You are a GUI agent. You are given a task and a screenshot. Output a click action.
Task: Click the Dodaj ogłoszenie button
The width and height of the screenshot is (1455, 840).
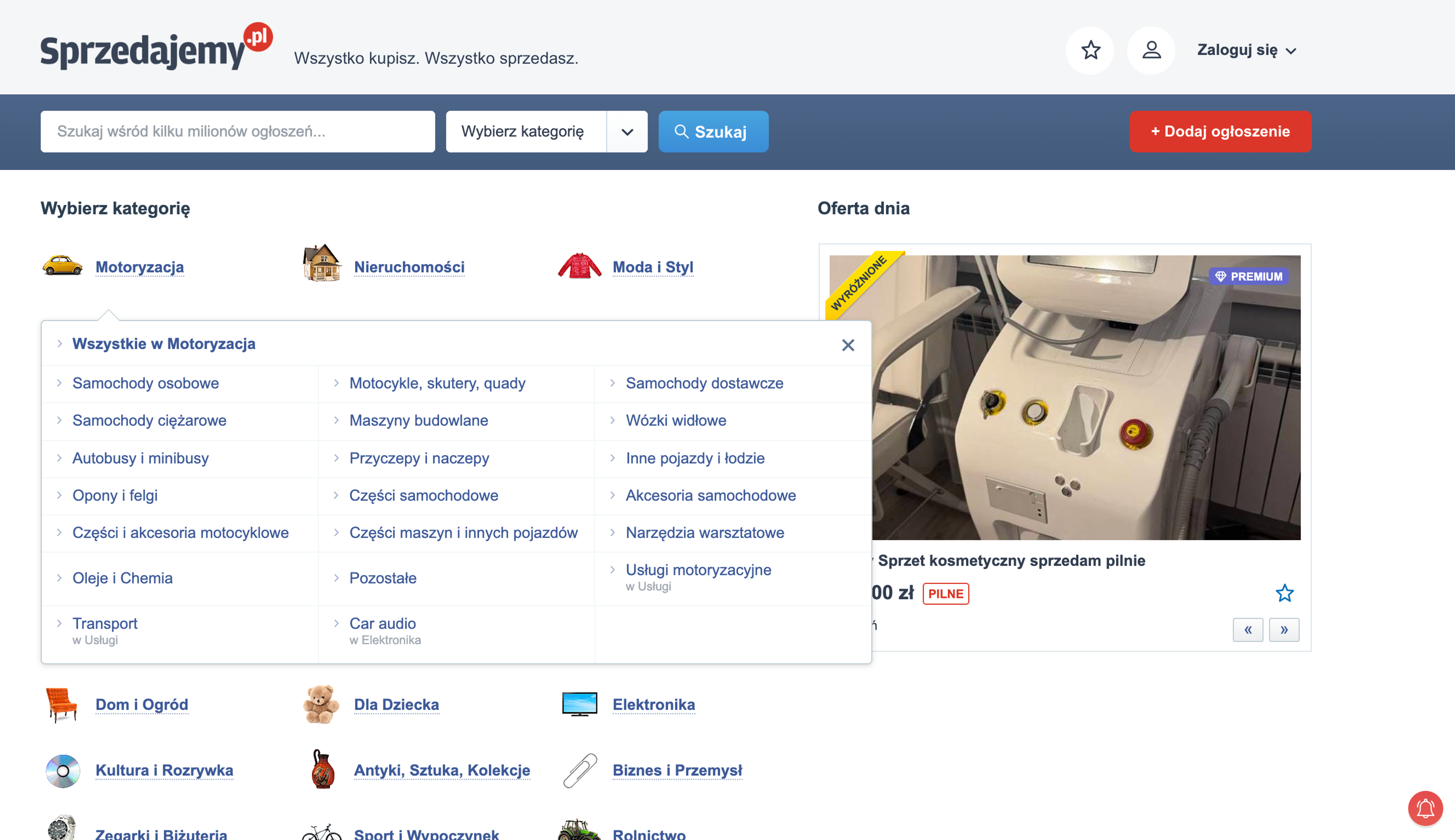(x=1220, y=131)
